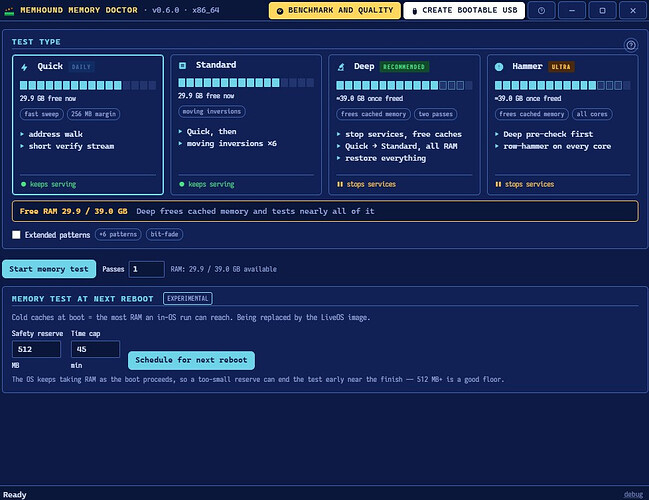Click the Hammer circle icon
649x500 pixels.
pyautogui.click(x=499, y=67)
